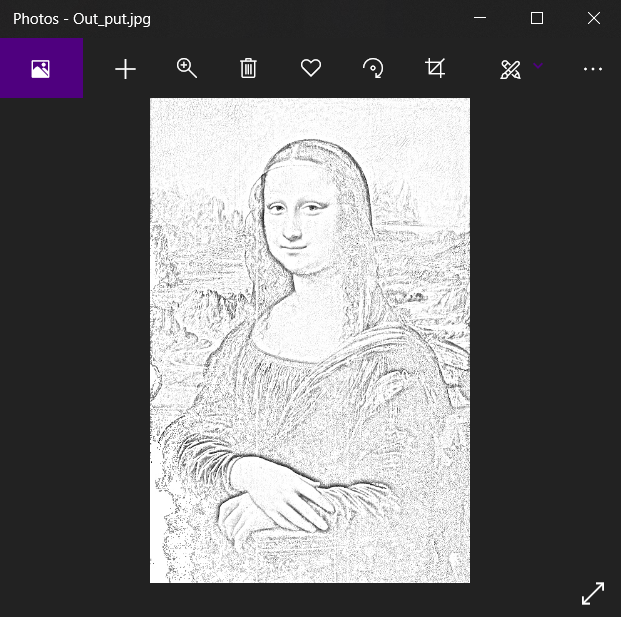Screen dimensions: 621x617
Task: Select the Zoom magnifier icon
Action: (187, 68)
